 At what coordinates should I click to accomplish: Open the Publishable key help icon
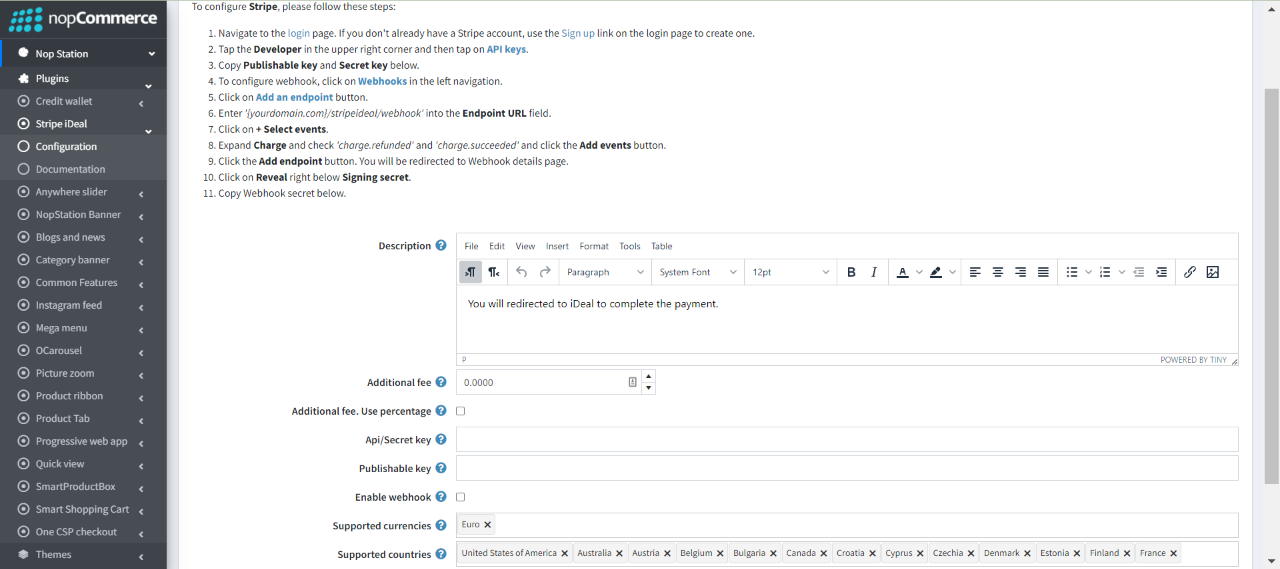441,468
